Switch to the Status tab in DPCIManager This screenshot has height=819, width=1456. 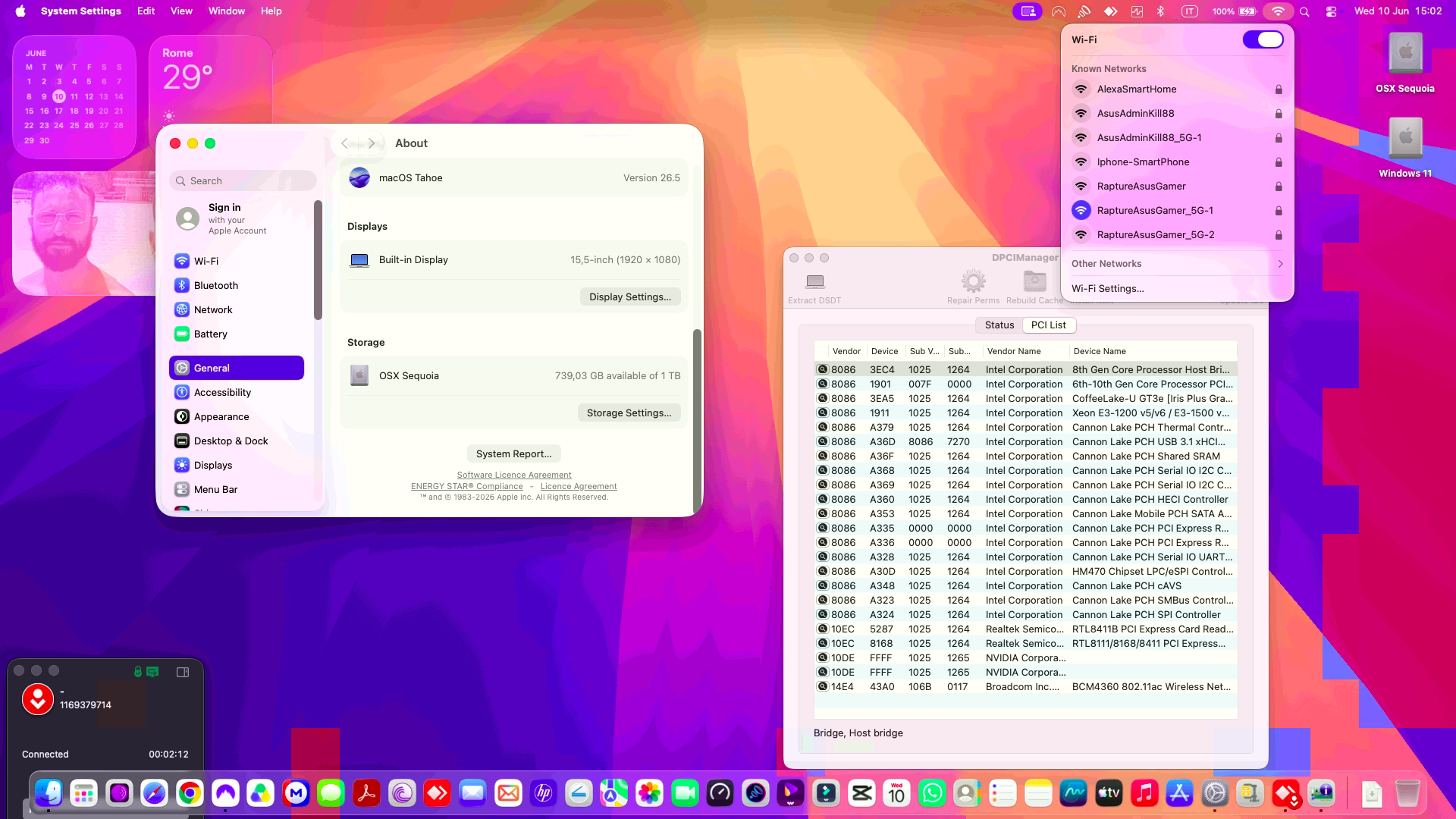[x=999, y=325]
